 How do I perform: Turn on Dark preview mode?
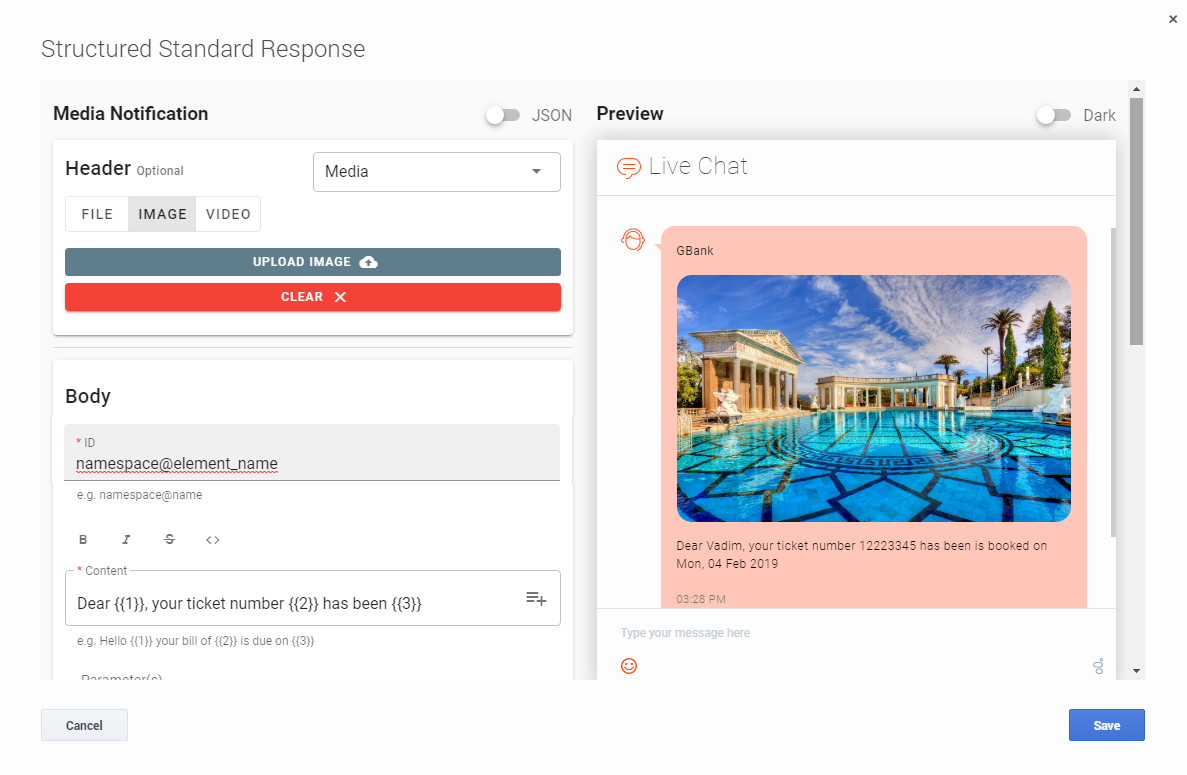tap(1054, 115)
